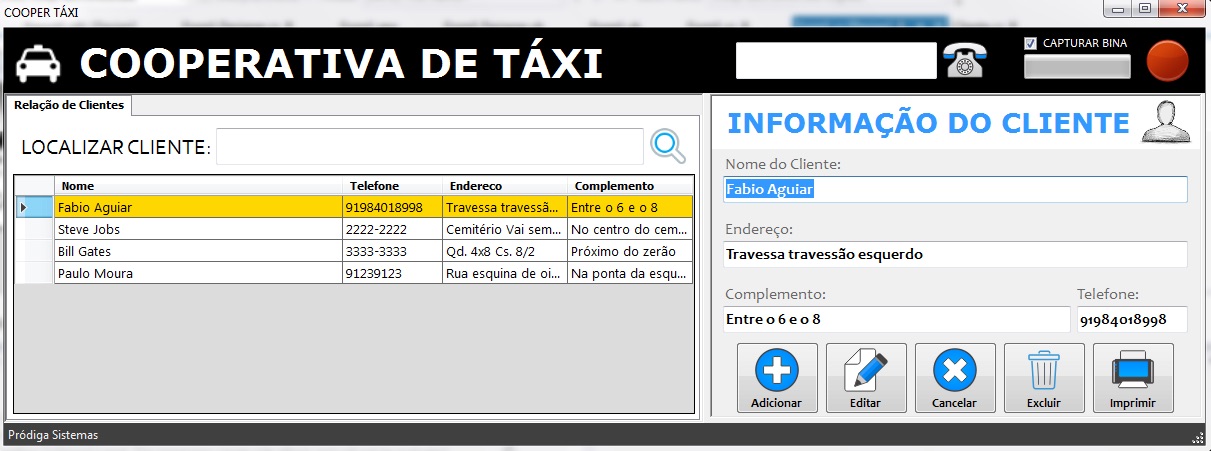
Task: Click cell Na ponta da esqu...
Action: click(630, 273)
